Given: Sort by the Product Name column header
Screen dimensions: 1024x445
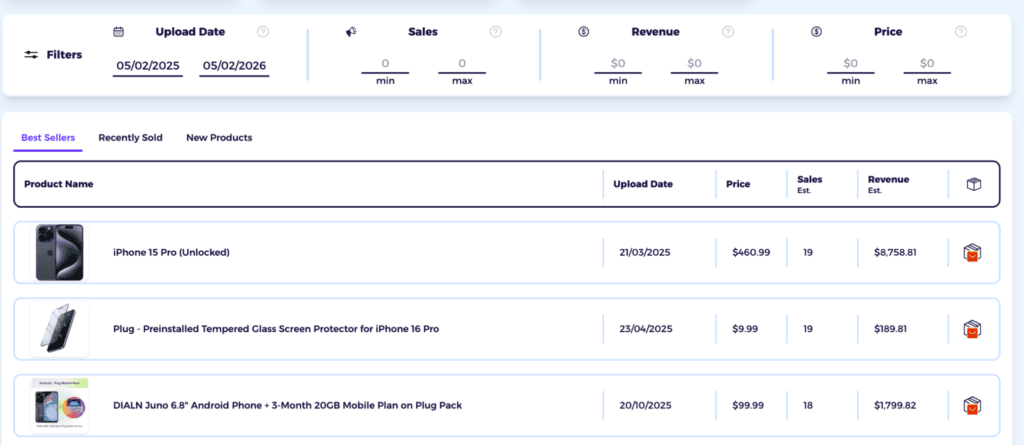Looking at the screenshot, I should [59, 184].
